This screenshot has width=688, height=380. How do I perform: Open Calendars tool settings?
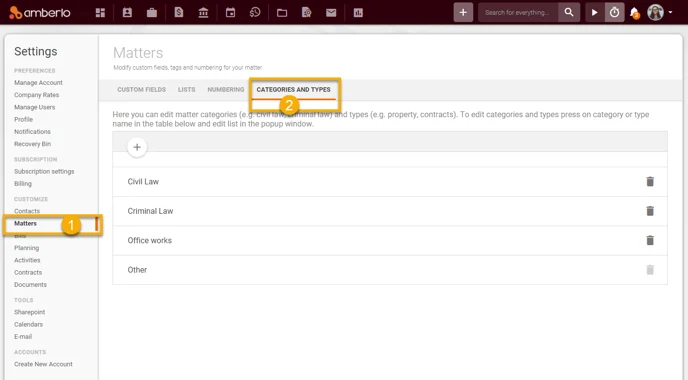(29, 324)
